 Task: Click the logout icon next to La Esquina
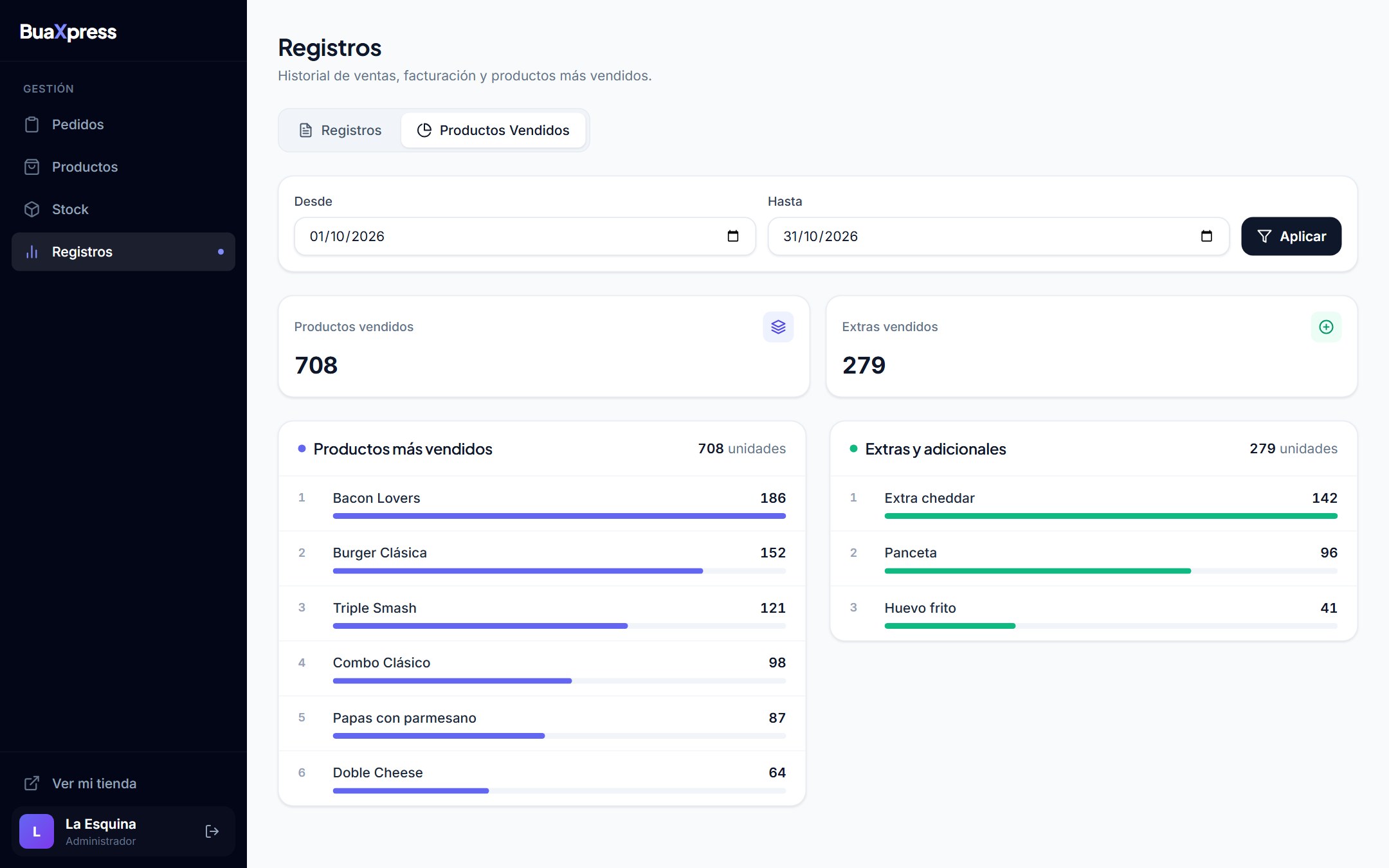[x=212, y=831]
